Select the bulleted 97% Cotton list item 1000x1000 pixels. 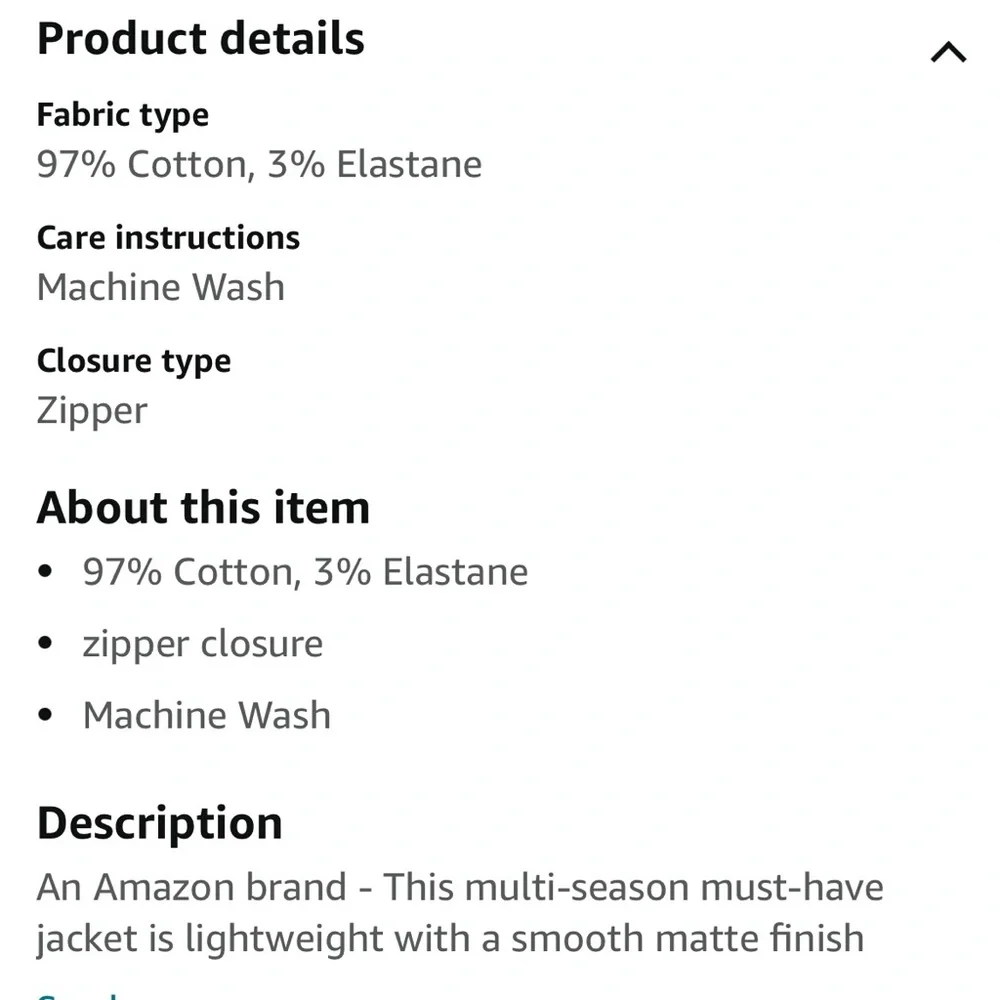(x=305, y=572)
